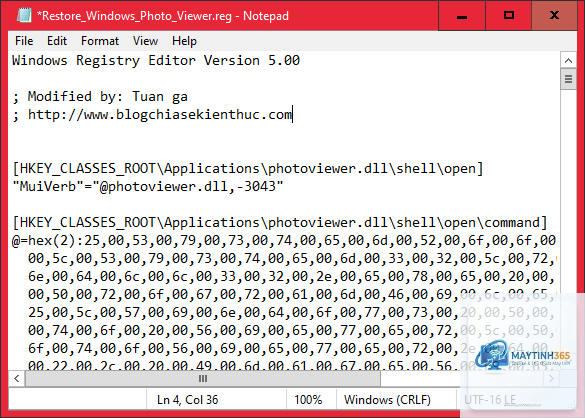Image resolution: width=585 pixels, height=418 pixels.
Task: Open the Help menu
Action: (x=184, y=41)
